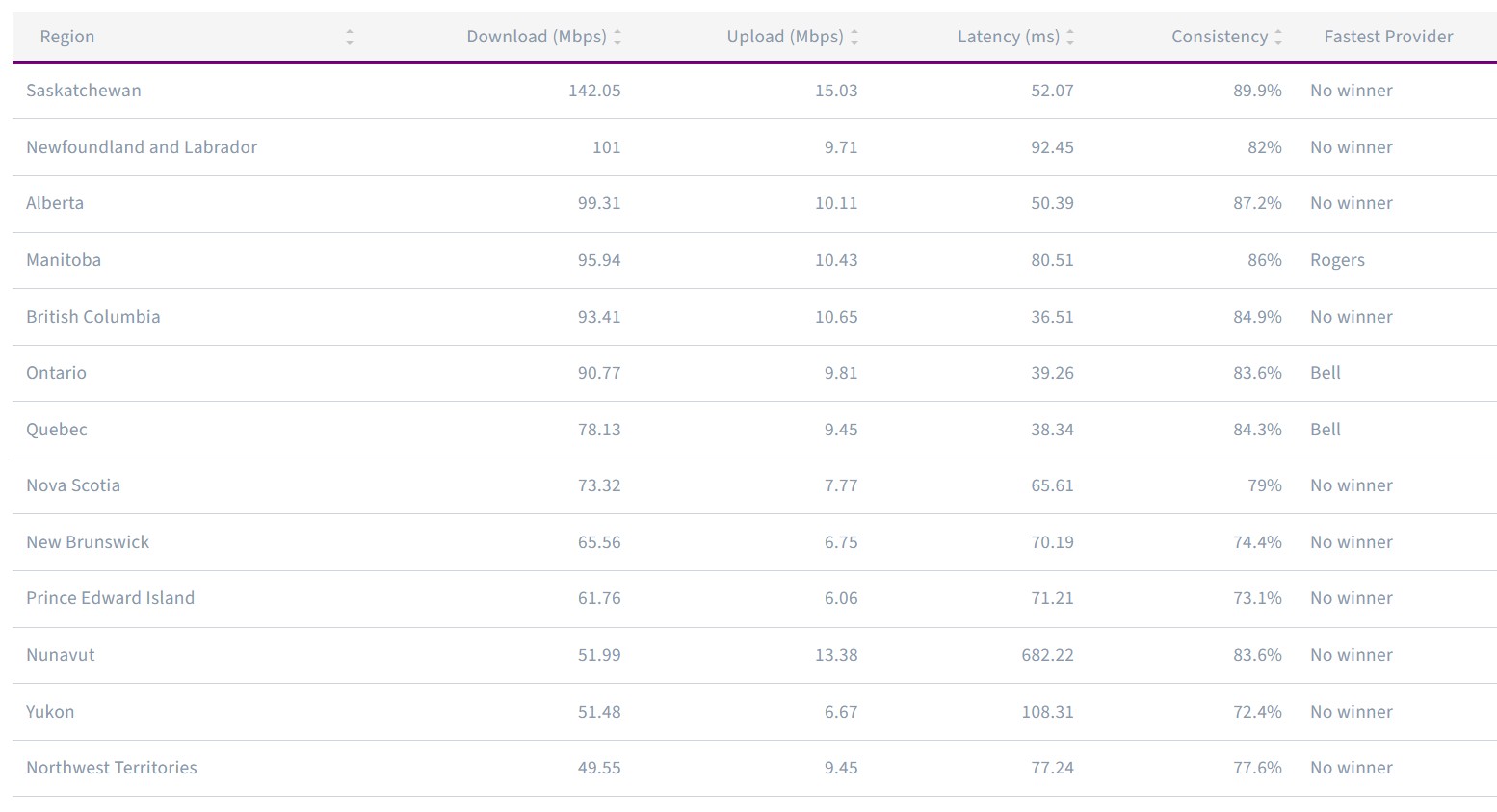
Task: Expand the Fastest Provider column options
Action: (1388, 36)
